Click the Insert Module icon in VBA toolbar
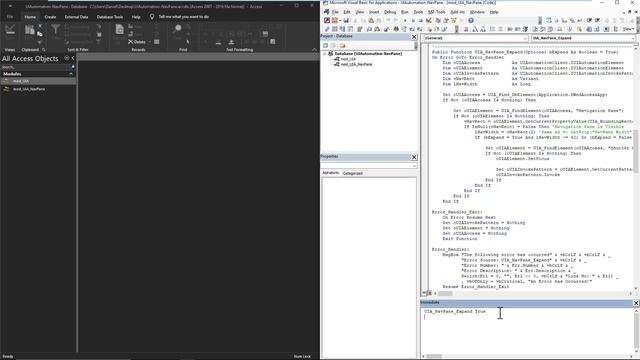Image resolution: width=640 pixels, height=360 pixels. point(335,20)
